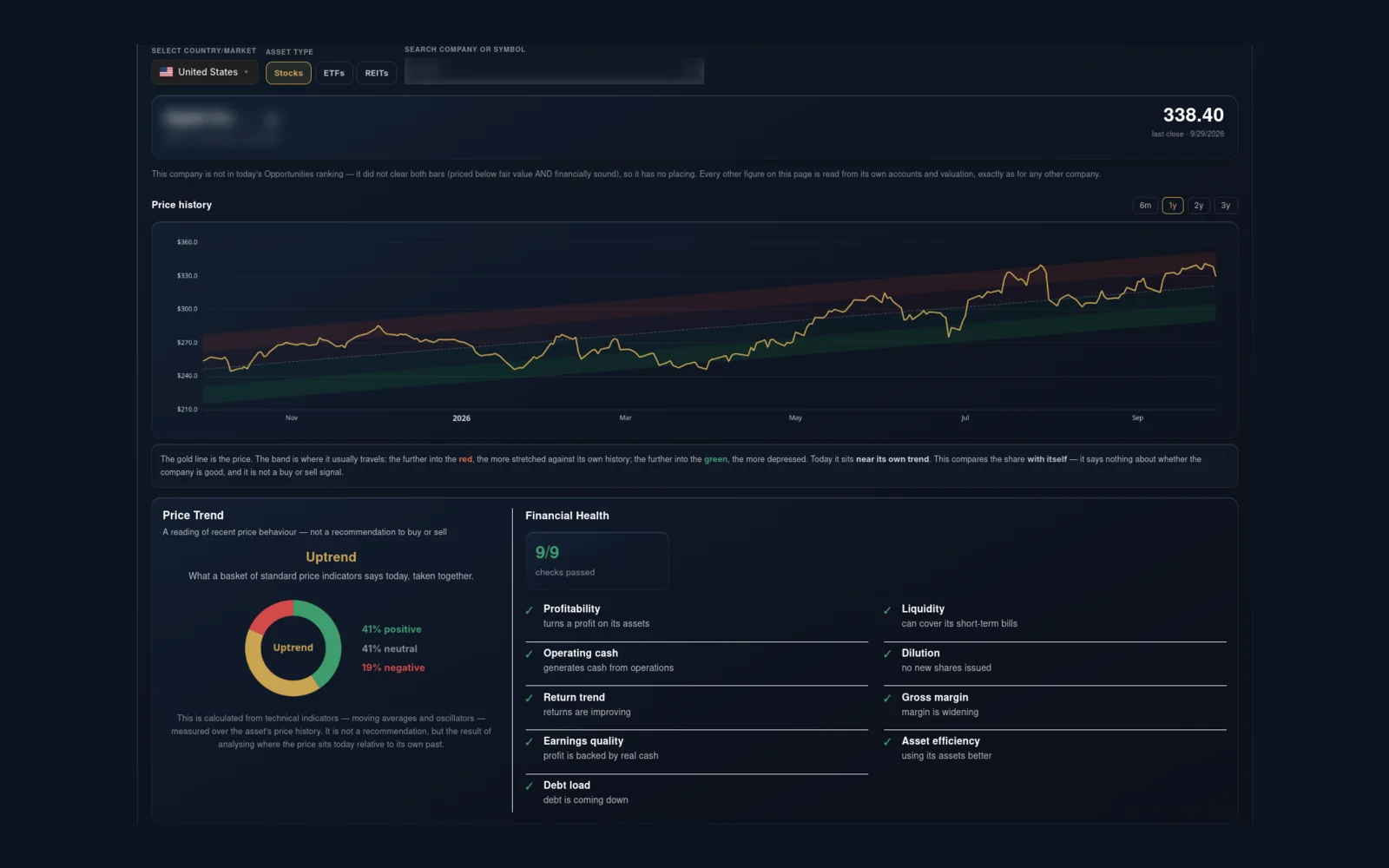Click the Profitability check mark icon
1389x868 pixels.
529,610
